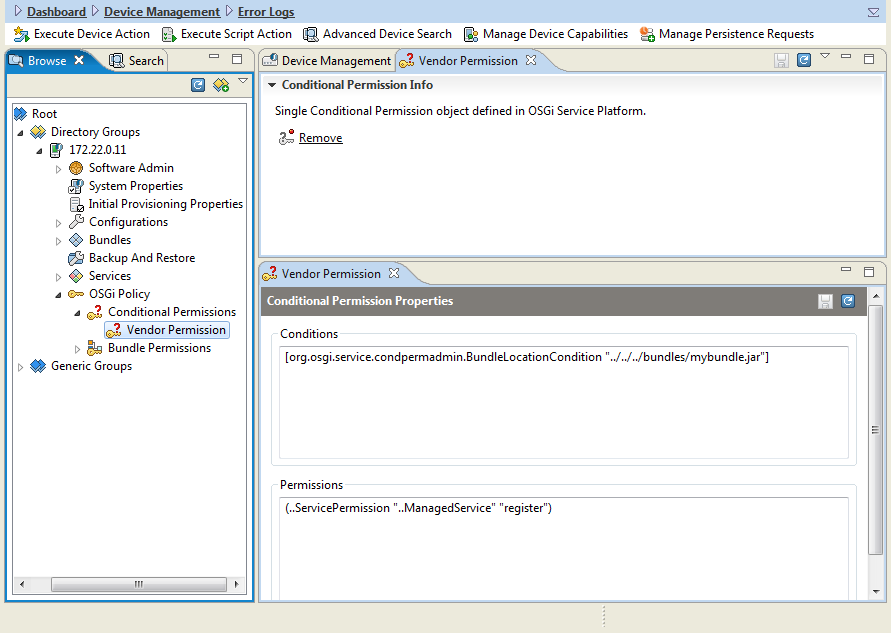Click into the Permissions text field
The width and height of the screenshot is (891, 633).
pos(564,548)
